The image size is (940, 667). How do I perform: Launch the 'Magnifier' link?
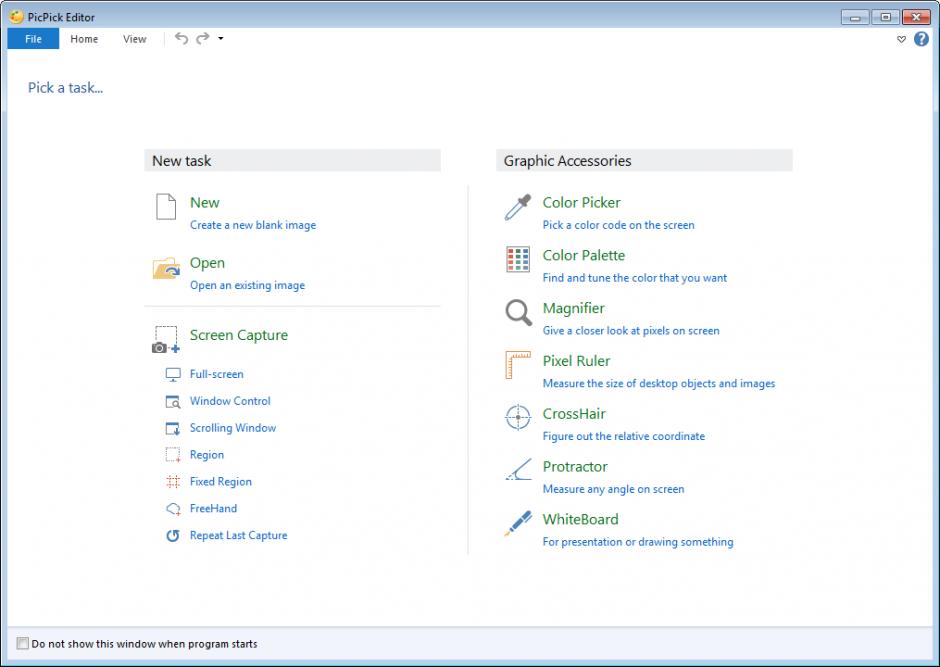574,308
